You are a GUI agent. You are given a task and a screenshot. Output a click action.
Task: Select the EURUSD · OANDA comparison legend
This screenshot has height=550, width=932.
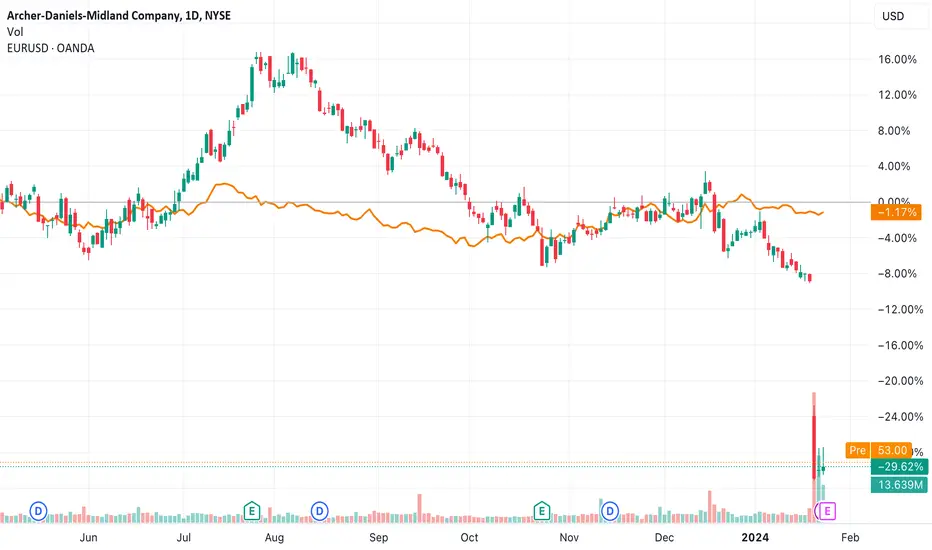[x=51, y=48]
